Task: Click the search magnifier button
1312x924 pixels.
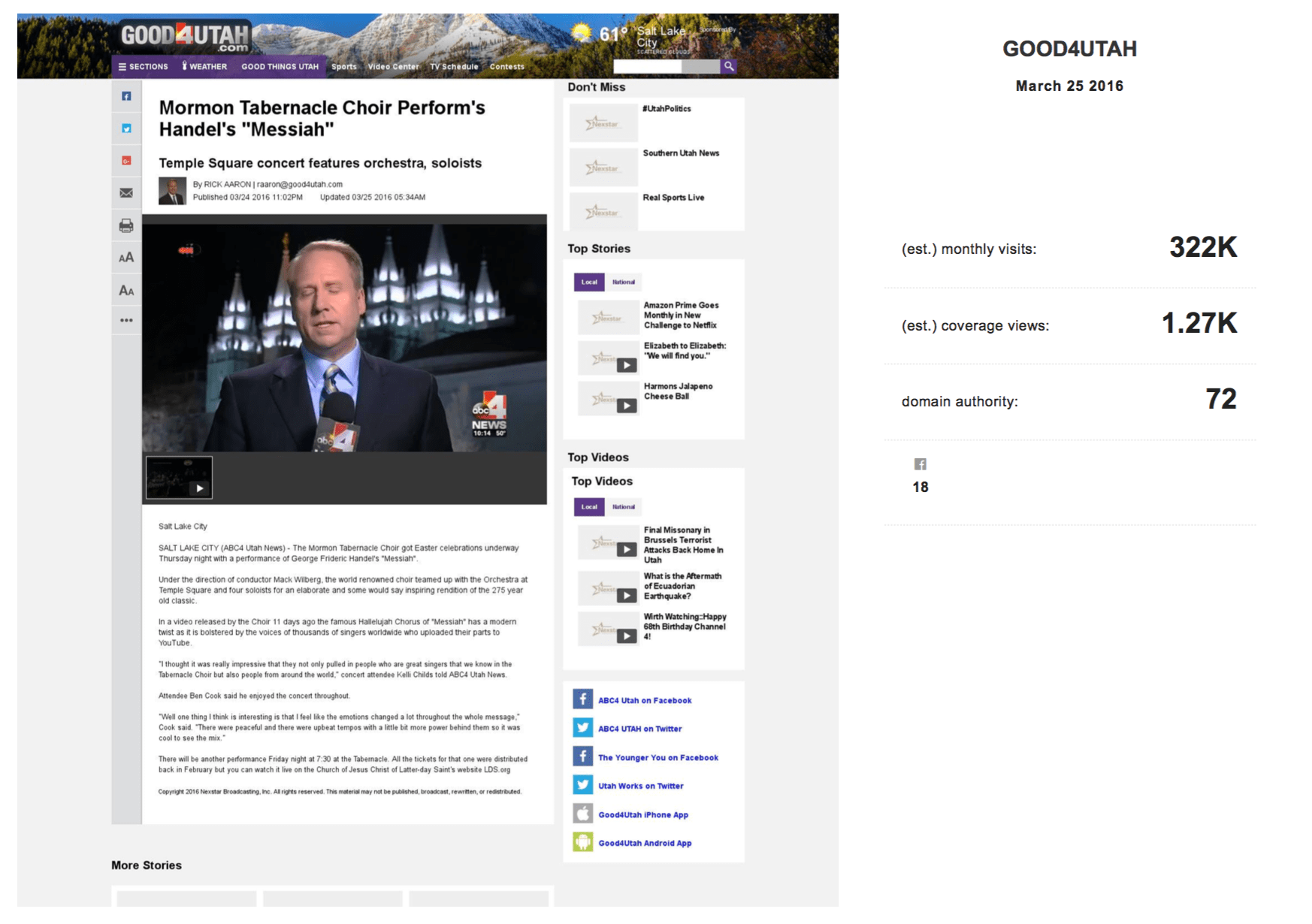Action: point(728,66)
